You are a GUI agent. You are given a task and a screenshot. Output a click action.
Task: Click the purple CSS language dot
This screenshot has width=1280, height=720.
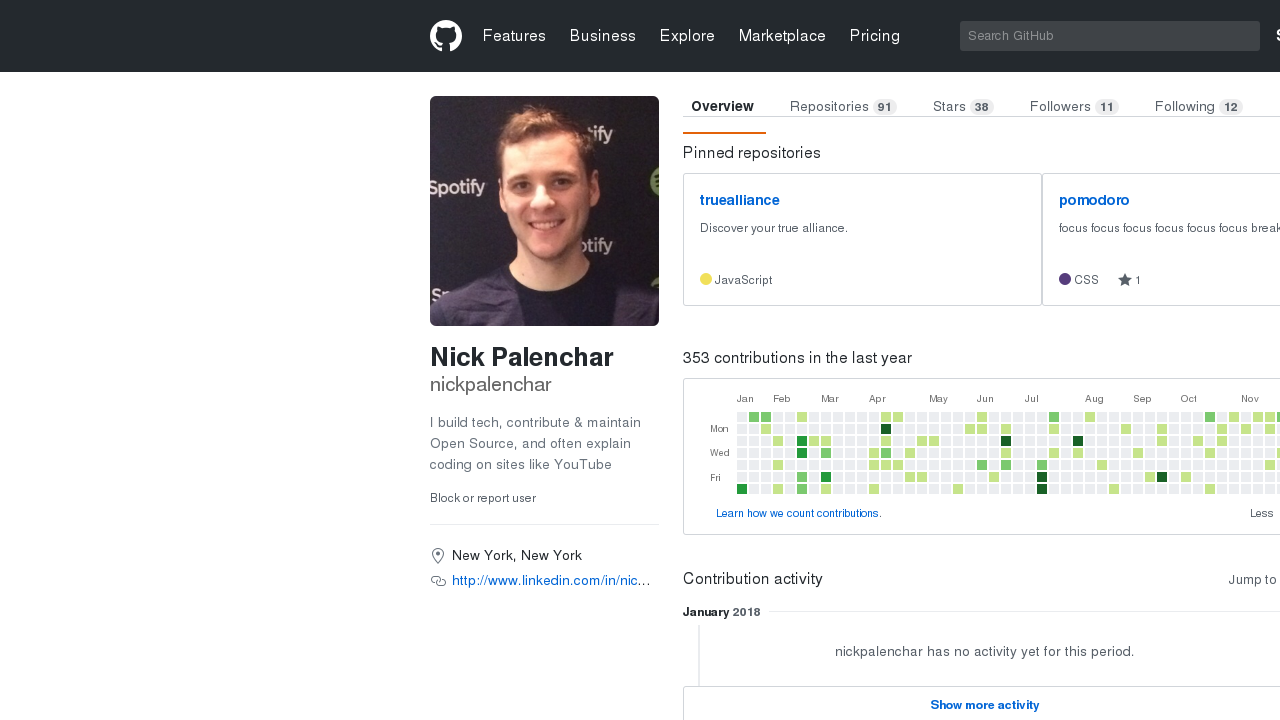pos(1065,279)
